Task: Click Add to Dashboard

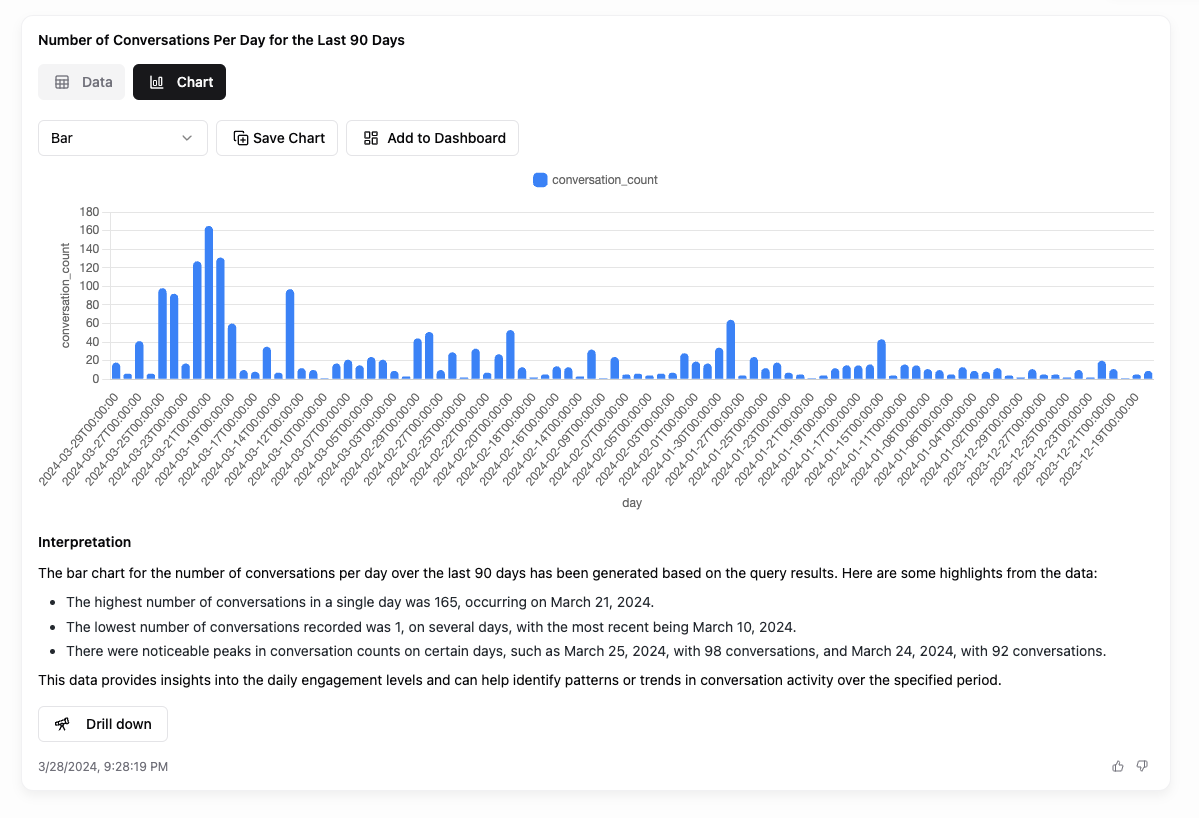Action: tap(432, 138)
